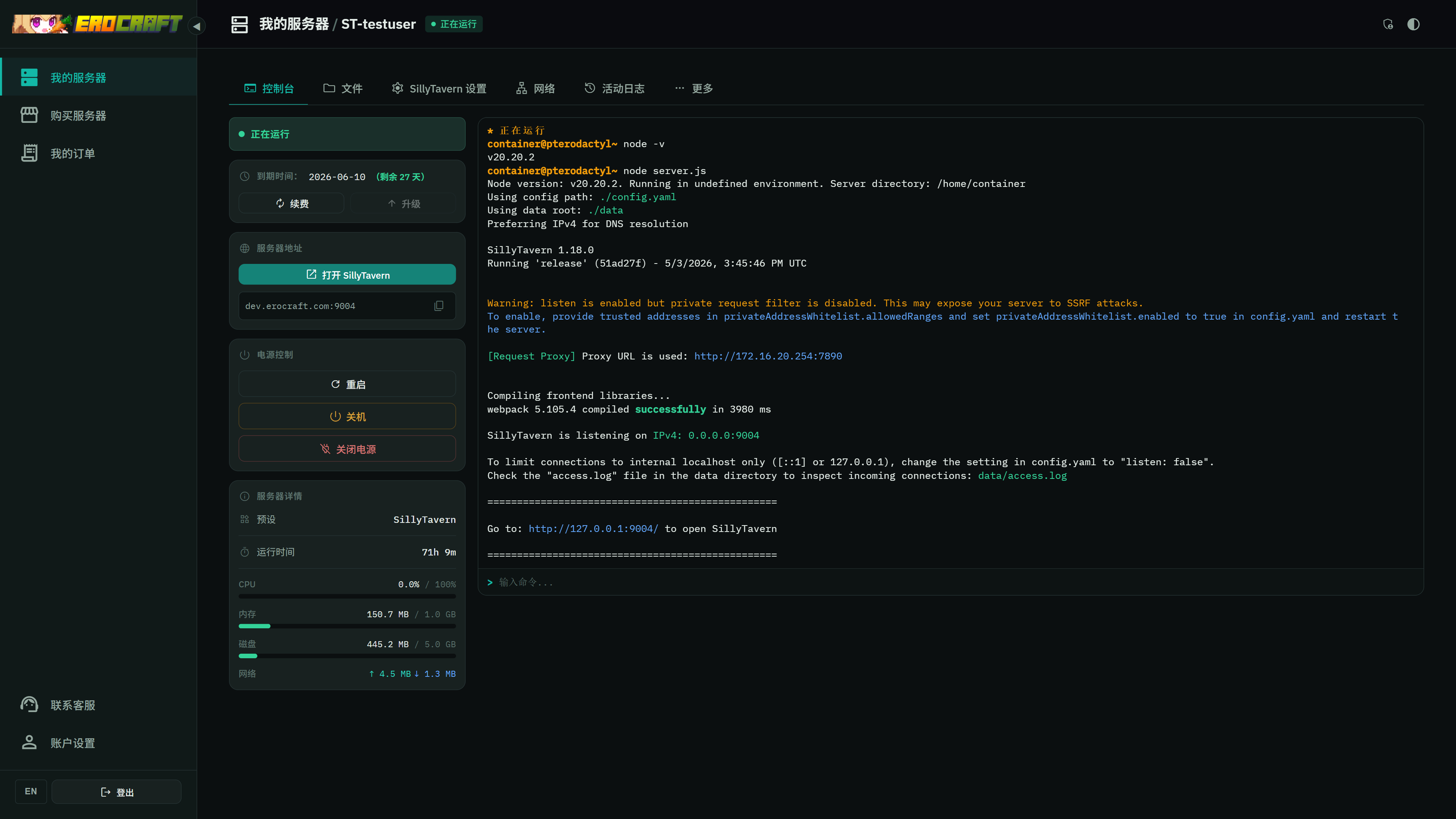Click the IPv4: 0.0.0.0:9004 listening text
Image resolution: width=1456 pixels, height=819 pixels.
click(x=706, y=435)
